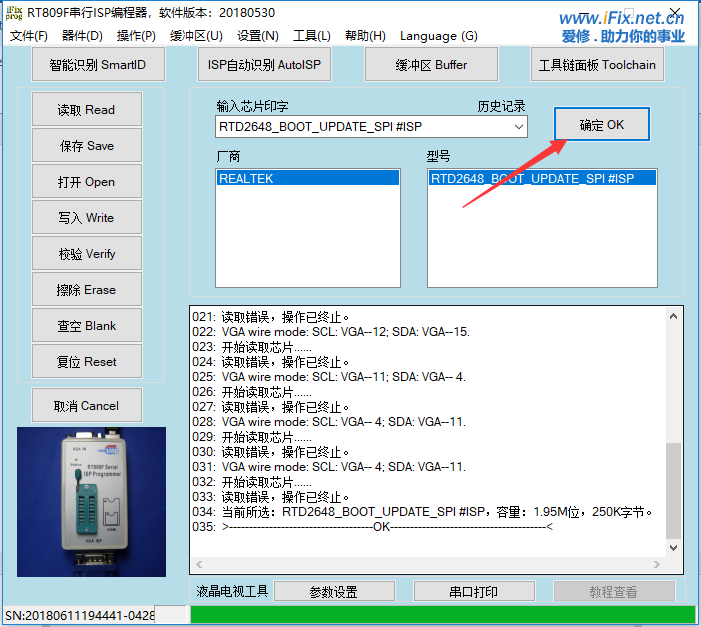
Task: Click the green progress bar
Action: click(442, 615)
